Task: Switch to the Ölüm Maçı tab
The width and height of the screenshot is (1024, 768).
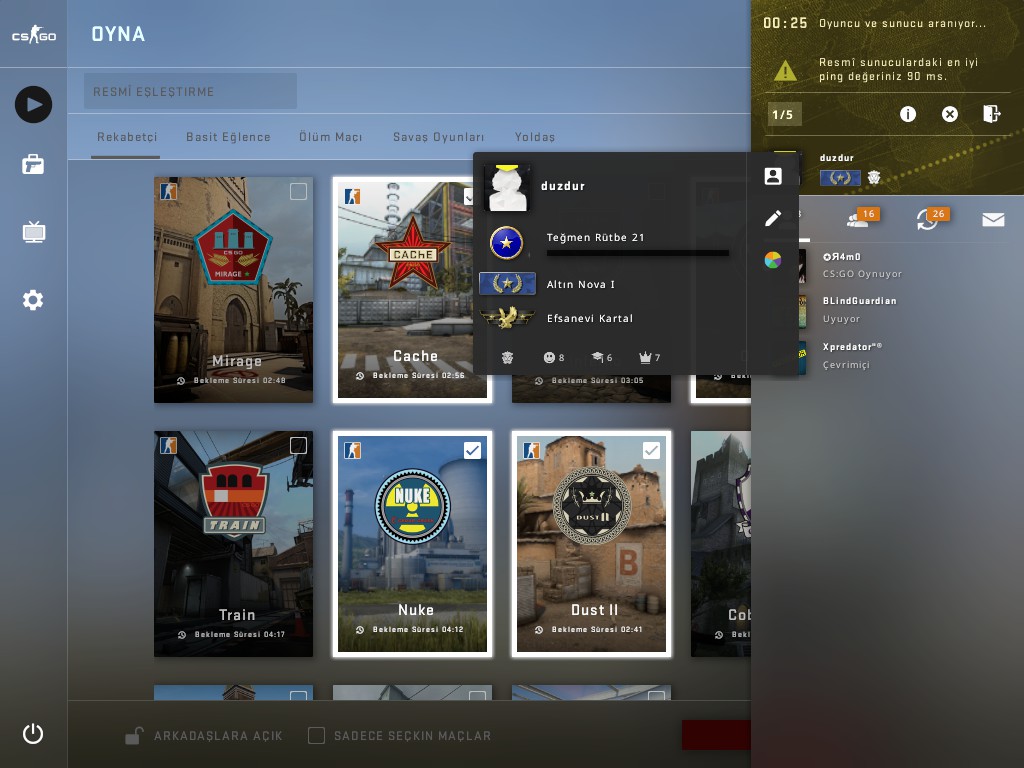Action: (330, 137)
